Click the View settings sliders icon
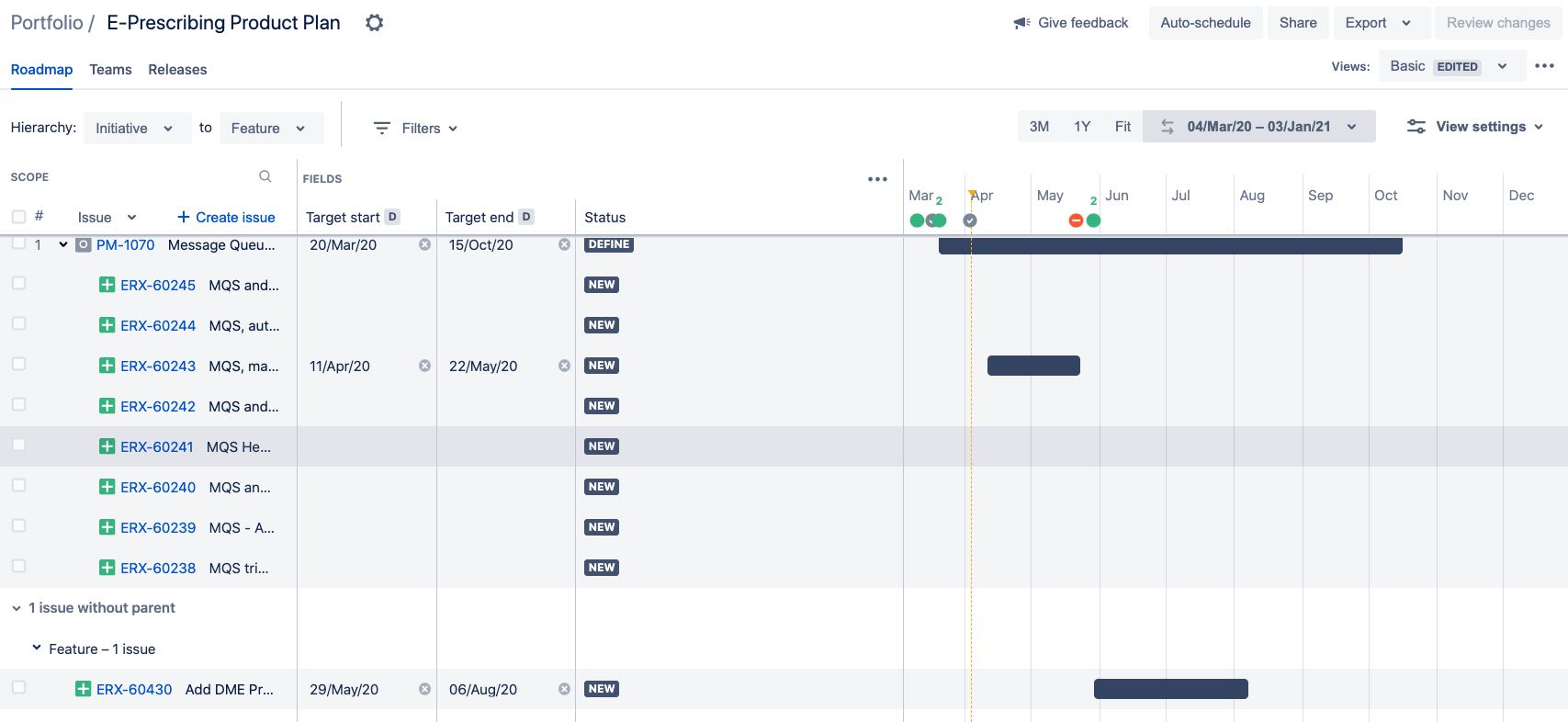Screen dimensions: 1568x722 click(1416, 127)
